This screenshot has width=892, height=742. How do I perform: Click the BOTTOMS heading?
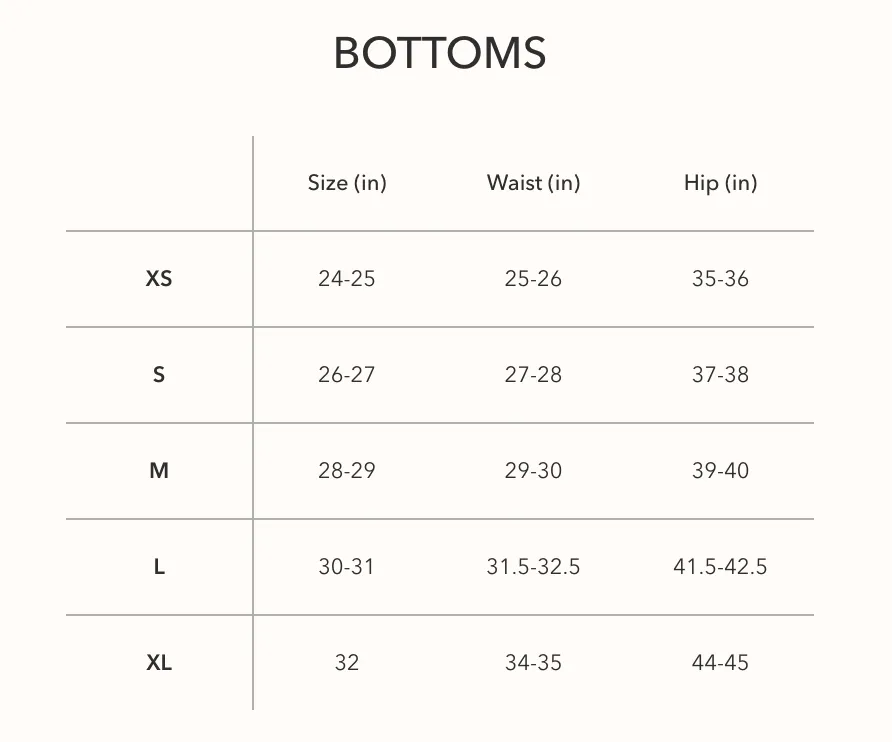click(439, 53)
